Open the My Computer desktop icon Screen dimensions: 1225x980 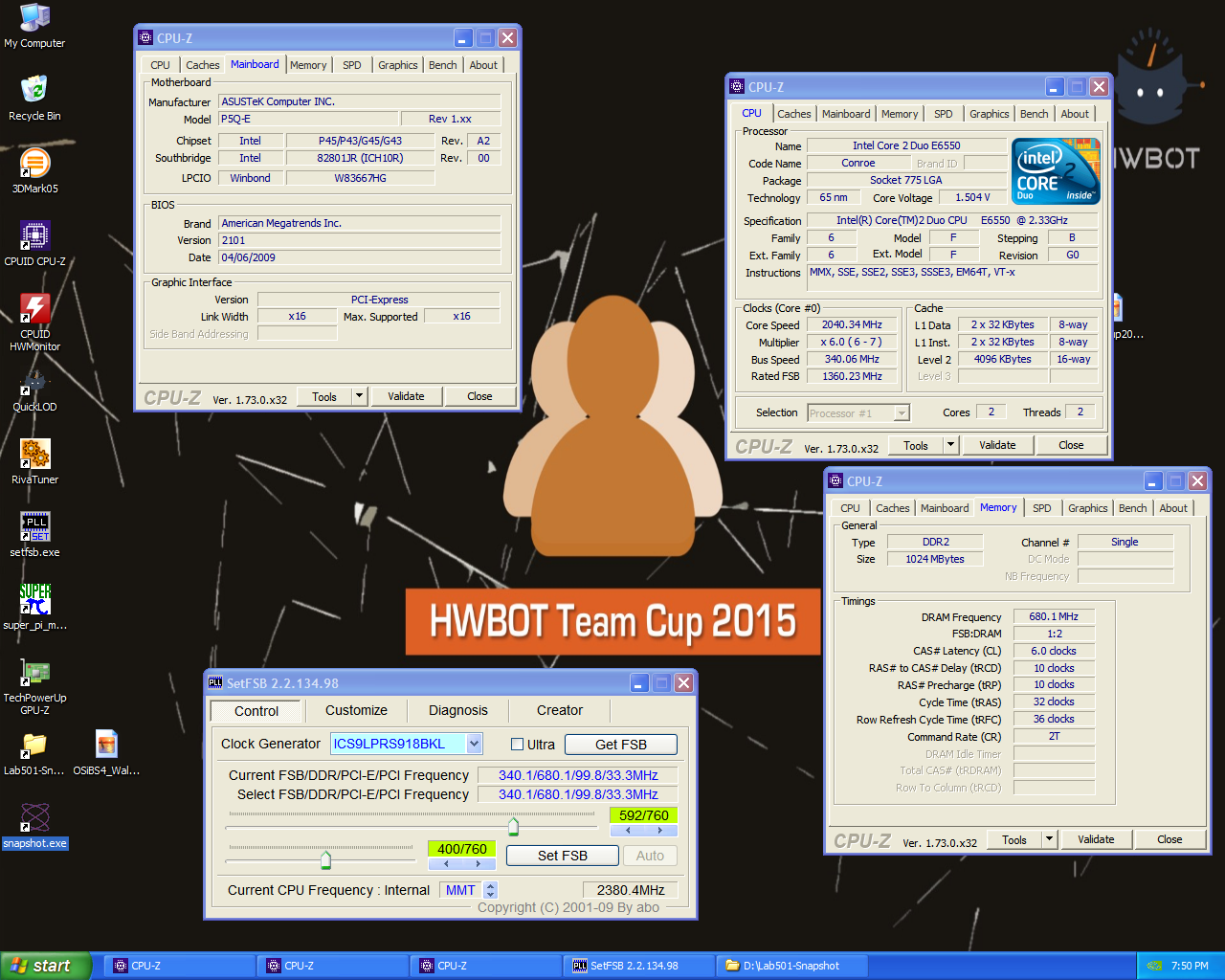(34, 26)
